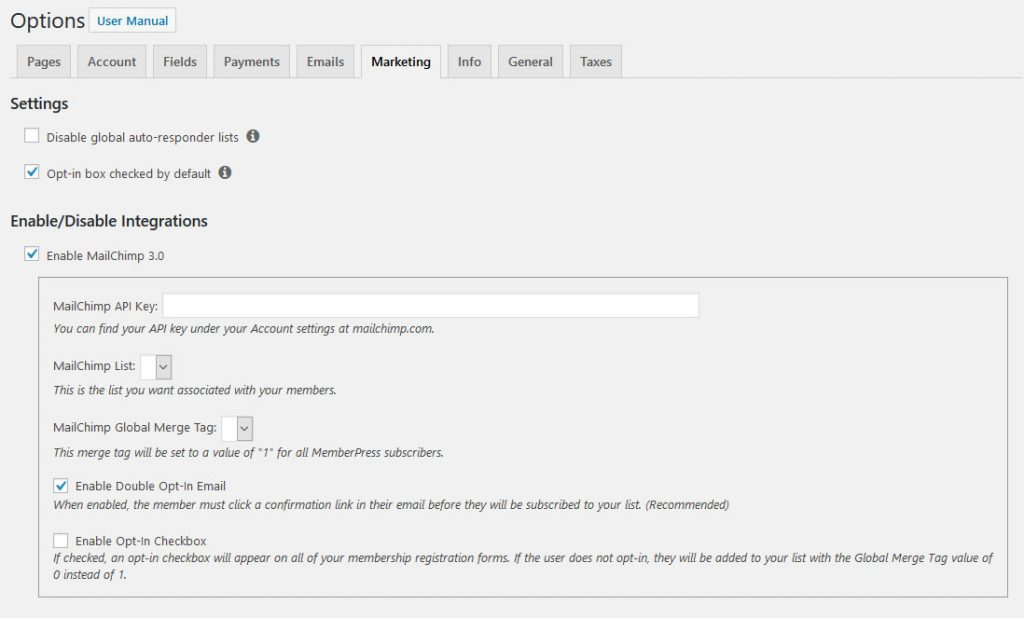Toggle Disable global auto-responder lists checkbox
The height and width of the screenshot is (618, 1024).
[x=32, y=136]
